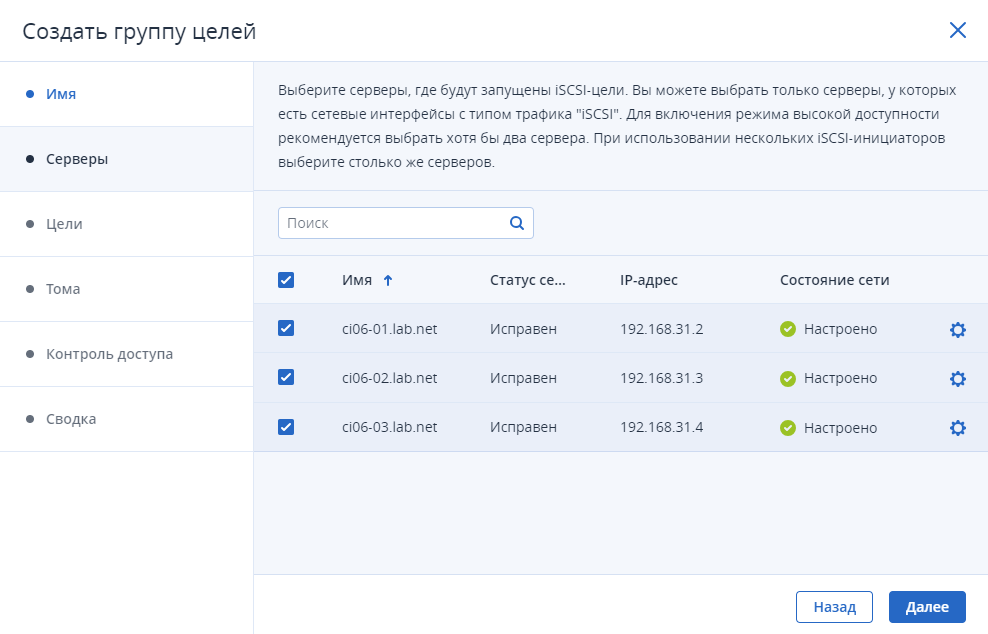Uncheck the ci06-02.lab.net server checkbox
The image size is (988, 634).
point(286,378)
